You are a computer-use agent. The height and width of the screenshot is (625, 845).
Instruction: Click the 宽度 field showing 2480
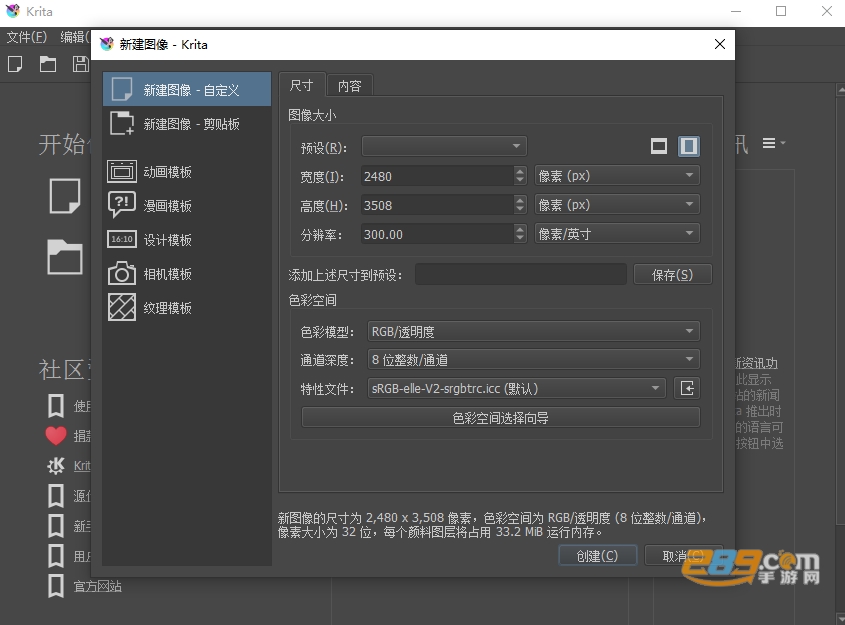point(437,176)
